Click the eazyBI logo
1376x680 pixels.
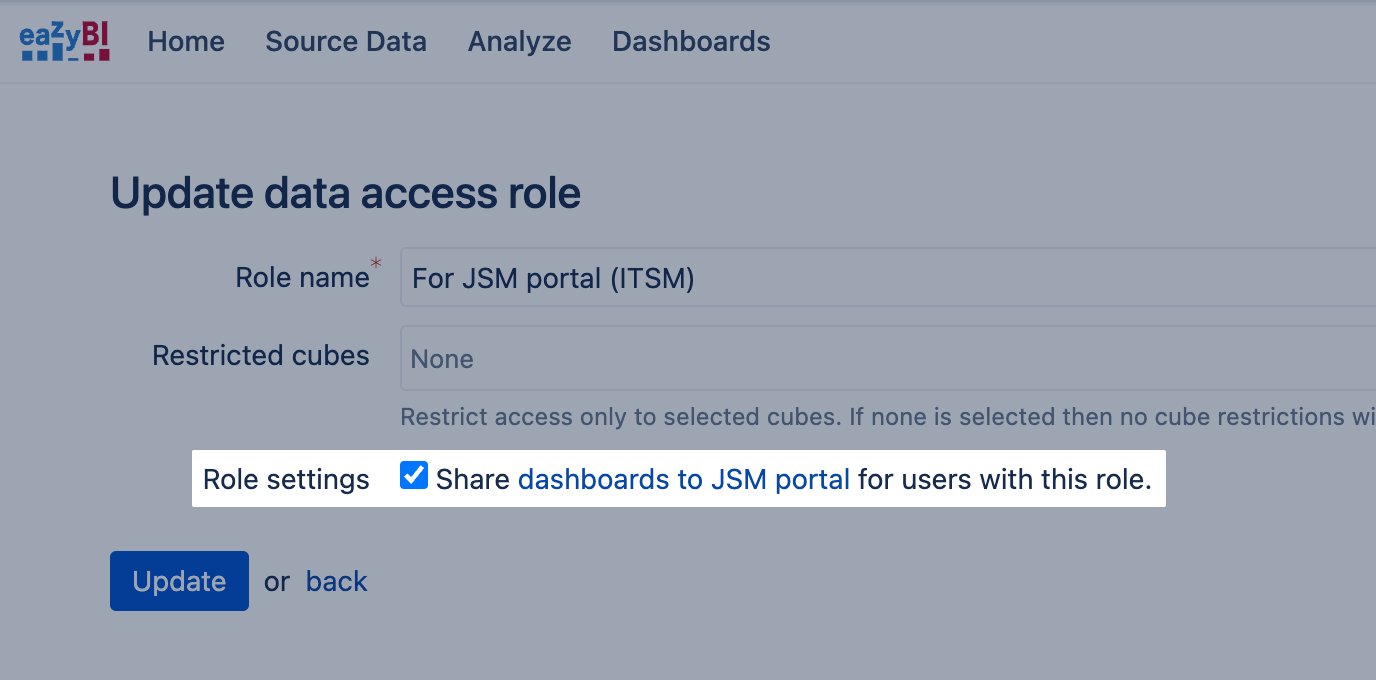65,42
